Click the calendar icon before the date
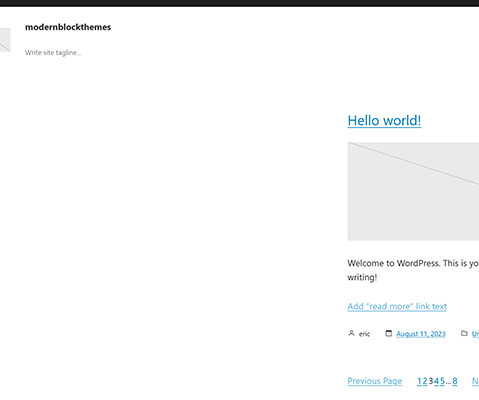Screen dimensions: 479x400 click(x=389, y=333)
